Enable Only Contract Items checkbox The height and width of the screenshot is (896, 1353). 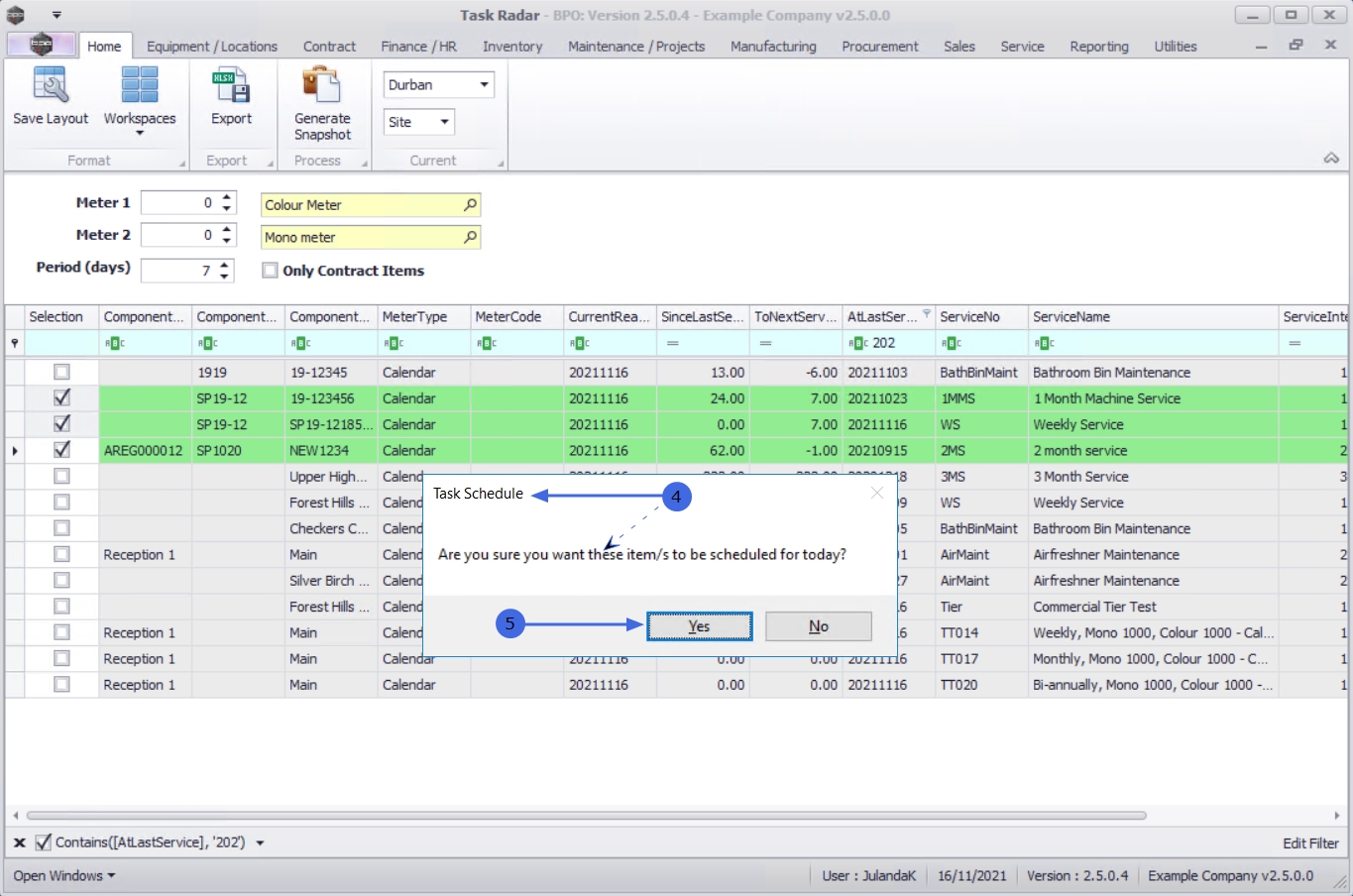point(270,271)
